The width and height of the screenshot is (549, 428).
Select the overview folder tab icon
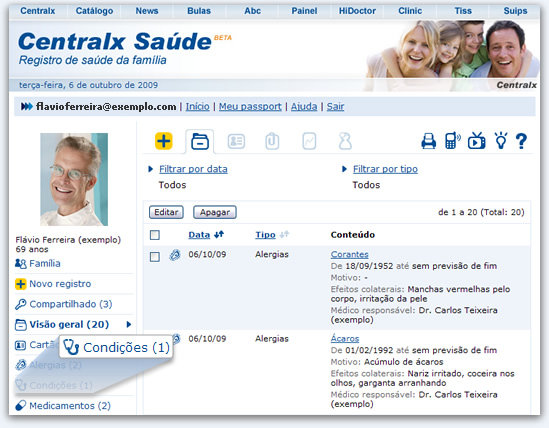tap(200, 141)
